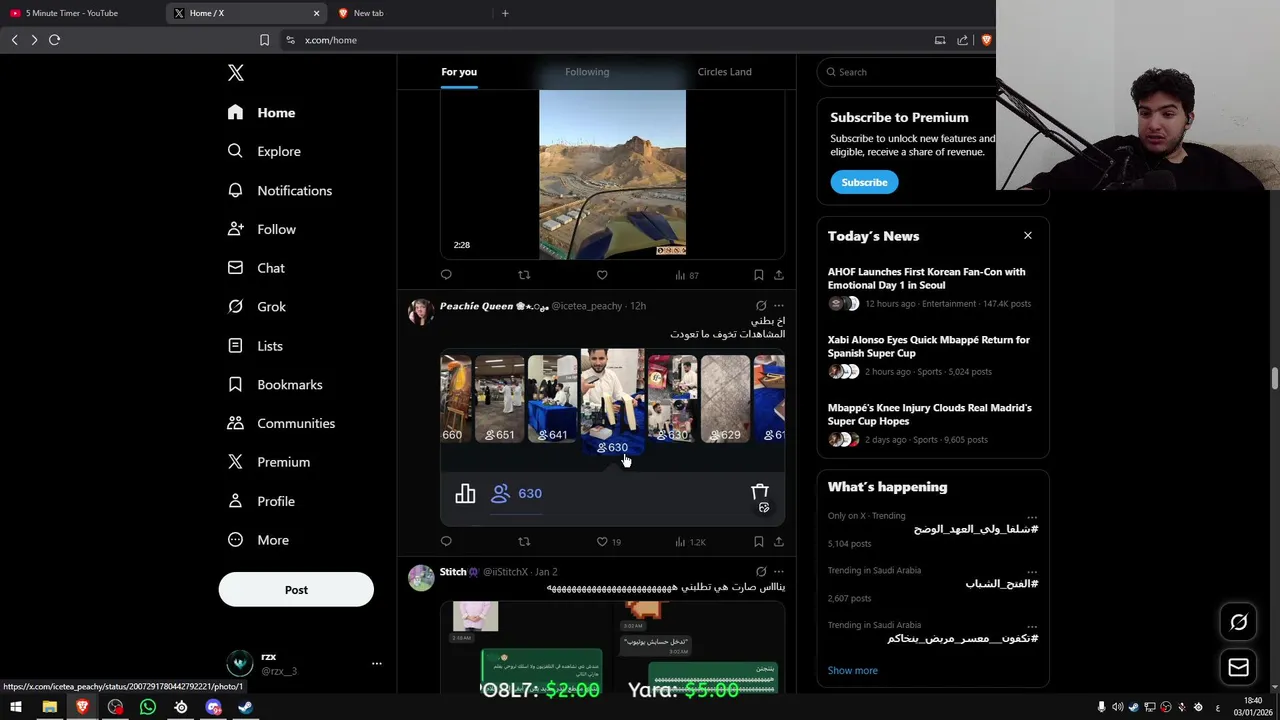1280x720 pixels.
Task: Open a new browser tab
Action: click(x=505, y=13)
